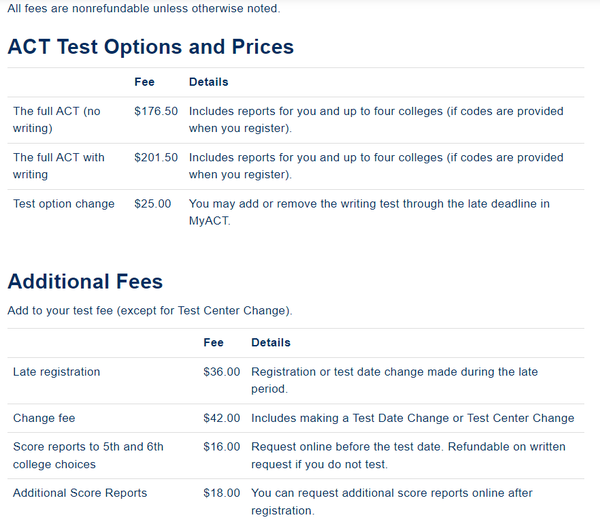Click the $36.00 late registration fee
Viewport: 600px width, 524px height.
coord(222,372)
